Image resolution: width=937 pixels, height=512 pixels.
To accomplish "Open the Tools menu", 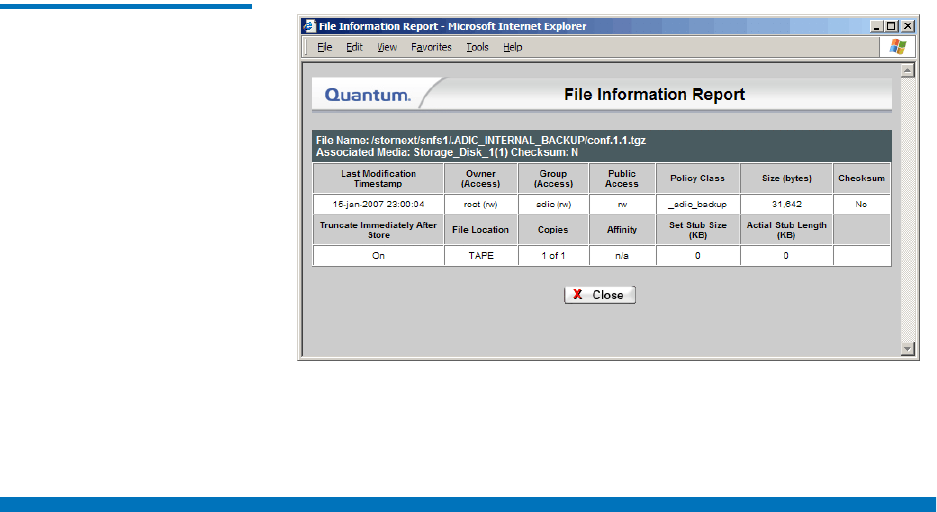I will (477, 47).
